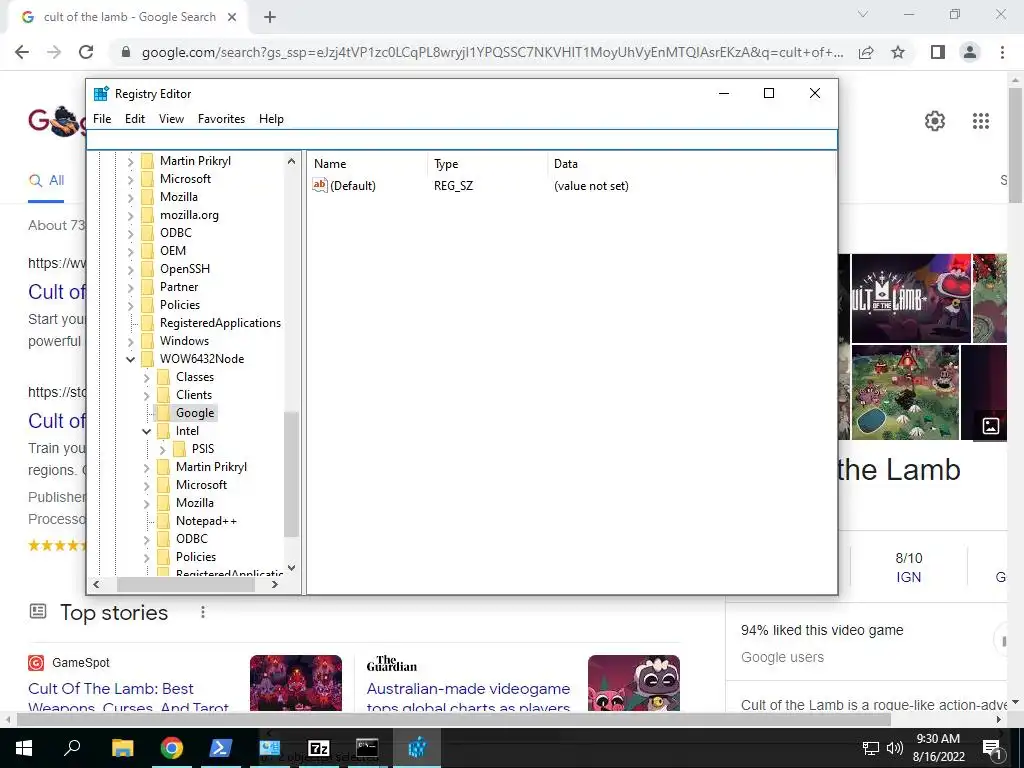Click the Clients folder icon

pos(163,394)
